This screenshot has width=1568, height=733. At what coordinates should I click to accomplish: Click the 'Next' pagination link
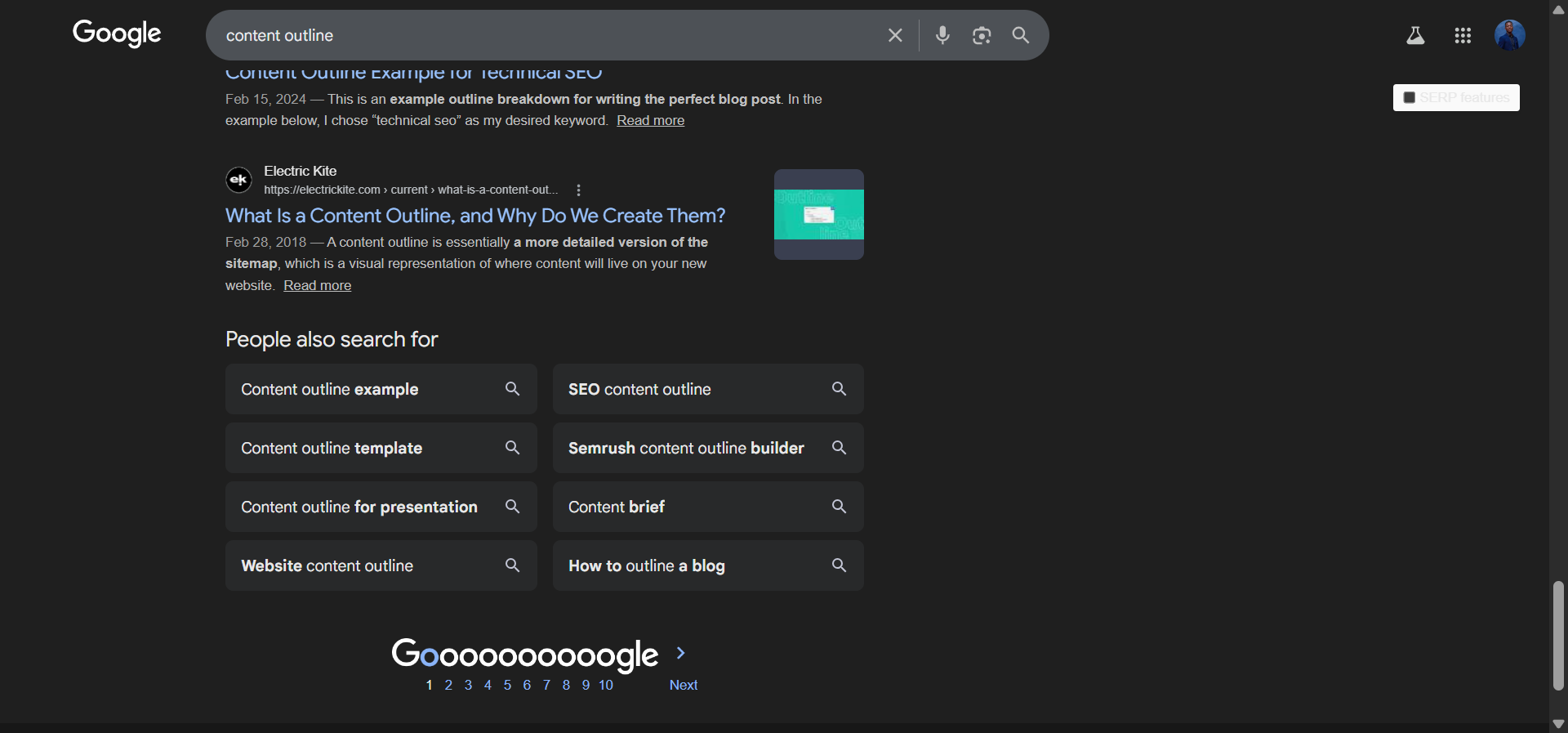tap(684, 685)
